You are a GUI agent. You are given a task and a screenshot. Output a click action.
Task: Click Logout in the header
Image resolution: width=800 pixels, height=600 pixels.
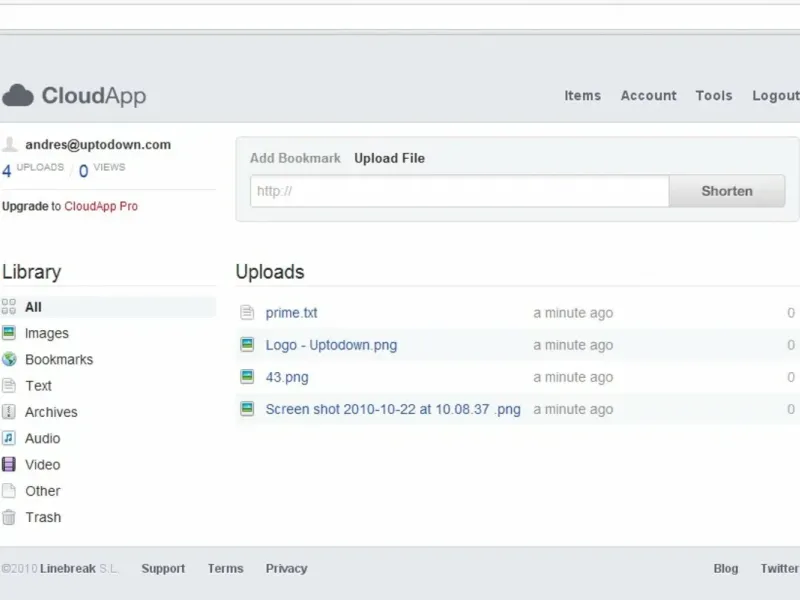click(776, 95)
